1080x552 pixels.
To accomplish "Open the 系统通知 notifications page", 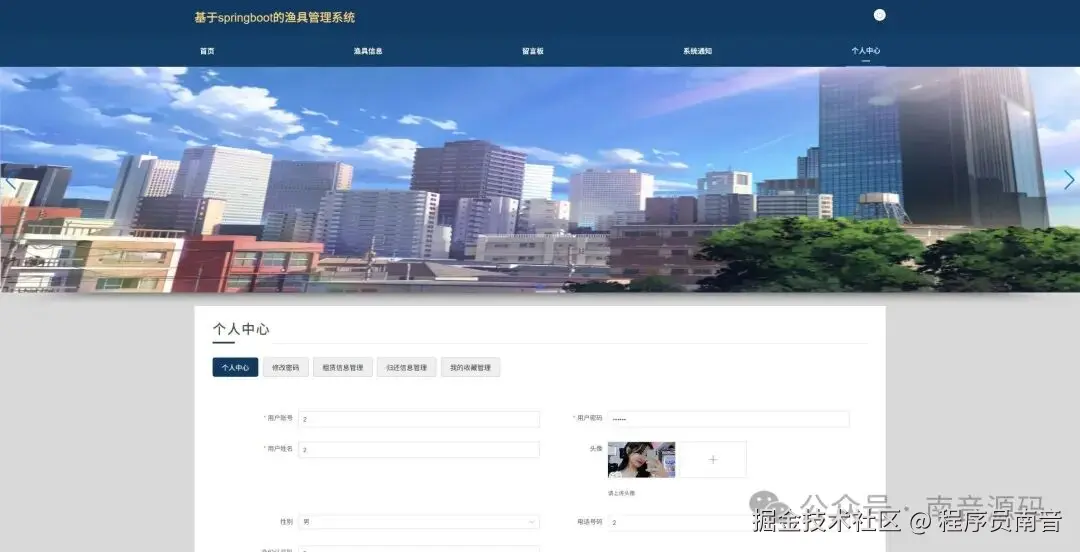I will coord(697,51).
